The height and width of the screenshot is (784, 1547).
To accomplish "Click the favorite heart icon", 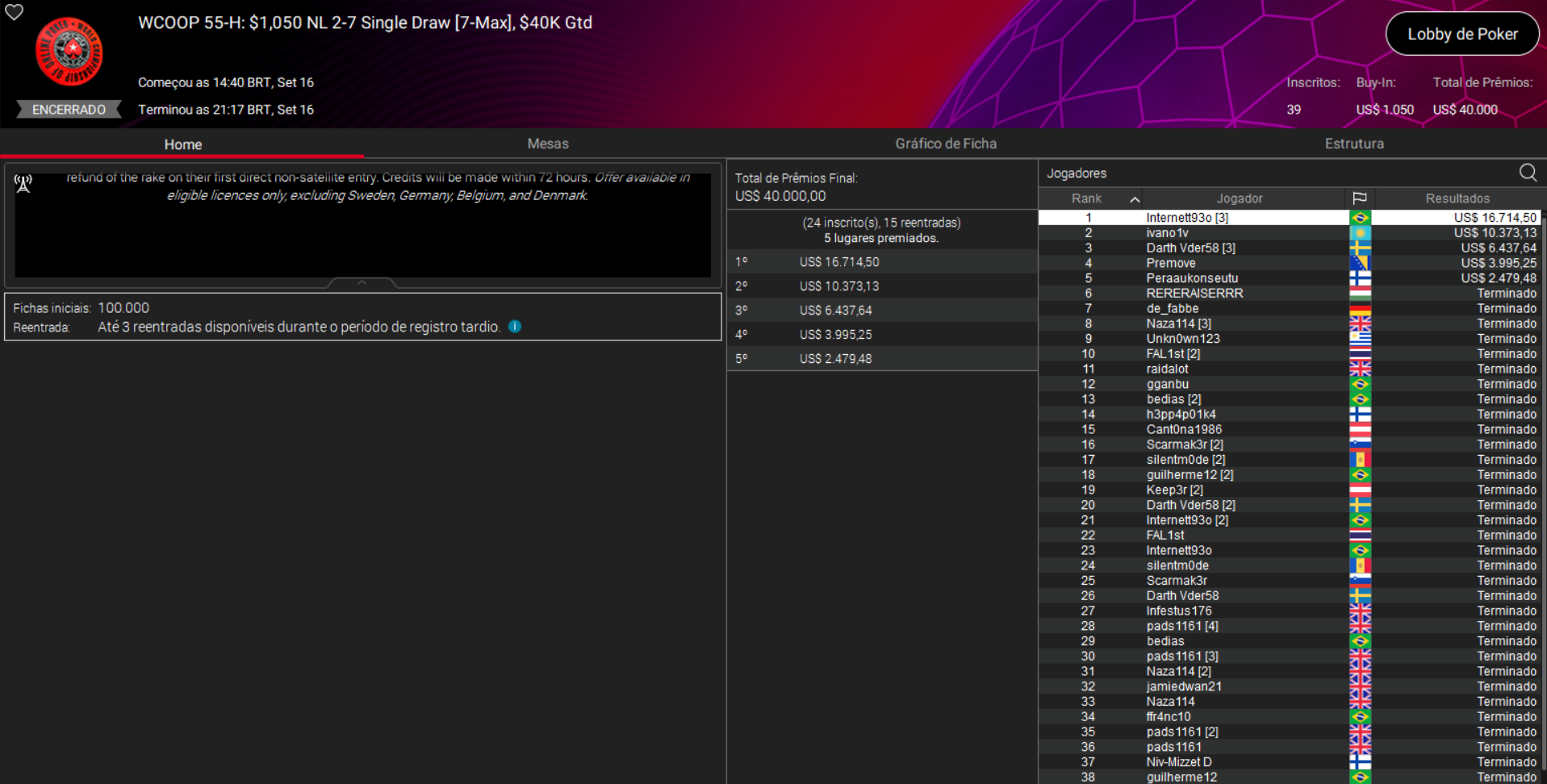I will pyautogui.click(x=15, y=11).
